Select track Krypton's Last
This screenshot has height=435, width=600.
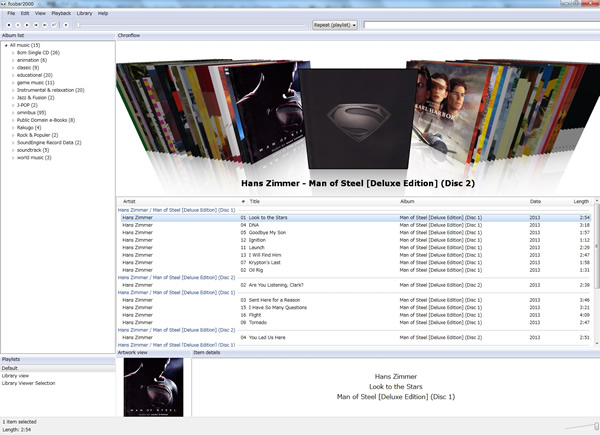[x=356, y=263]
